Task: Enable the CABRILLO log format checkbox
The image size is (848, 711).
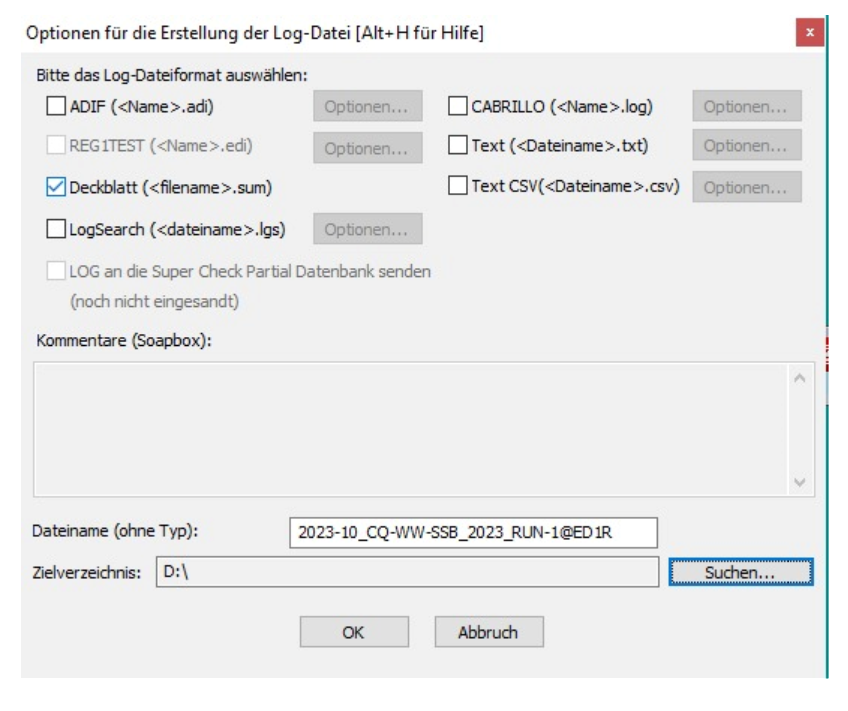Action: 458,107
